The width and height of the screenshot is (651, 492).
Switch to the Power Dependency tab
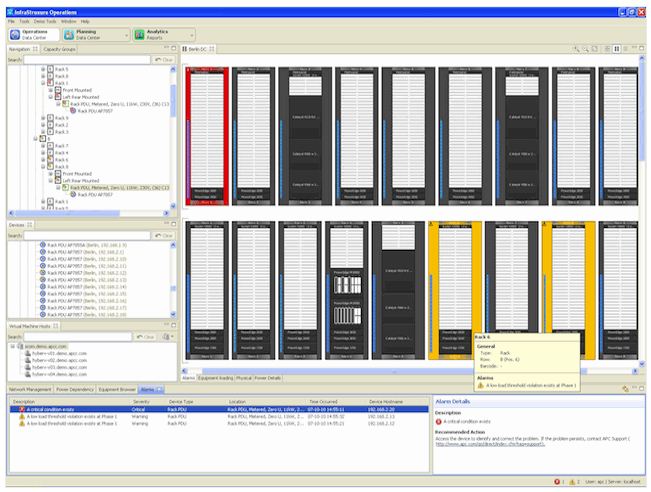tap(76, 387)
